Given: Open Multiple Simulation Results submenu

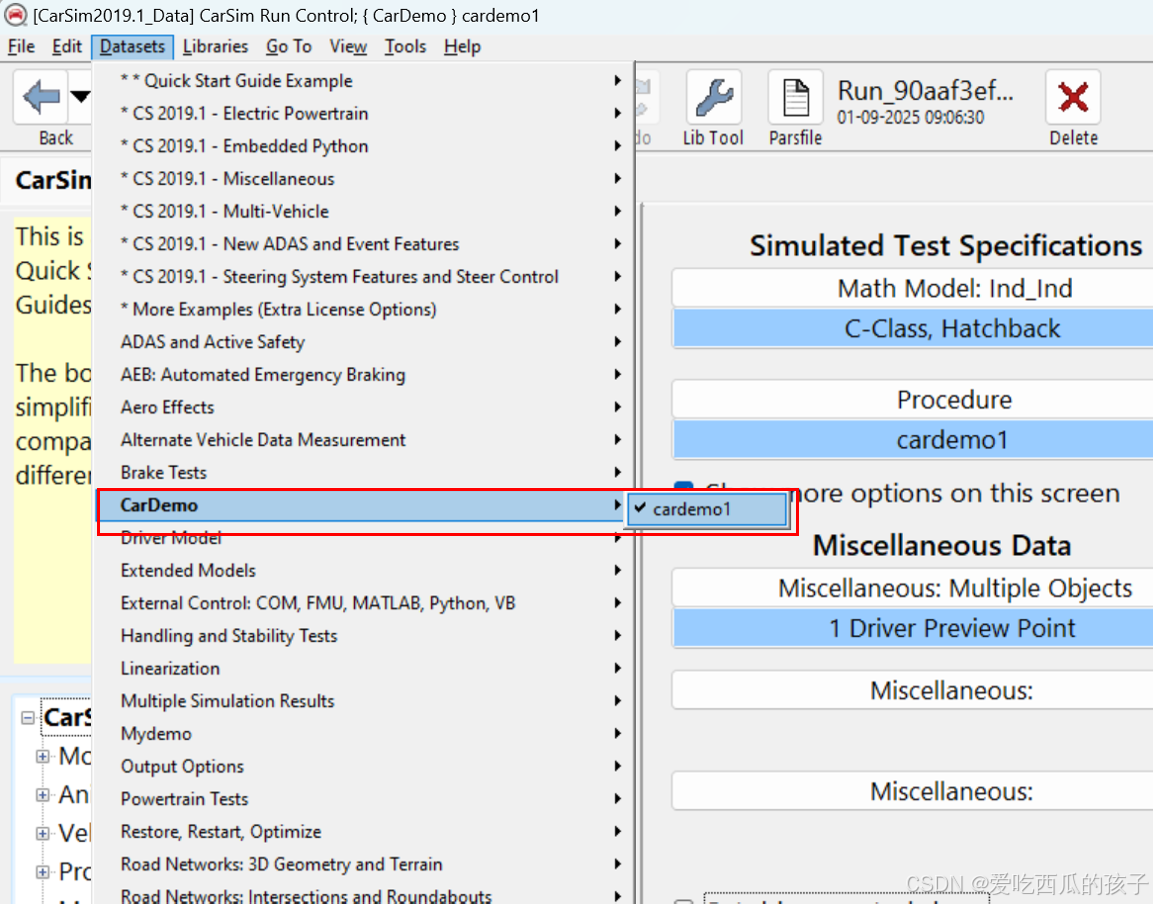Looking at the screenshot, I should click(x=362, y=701).
